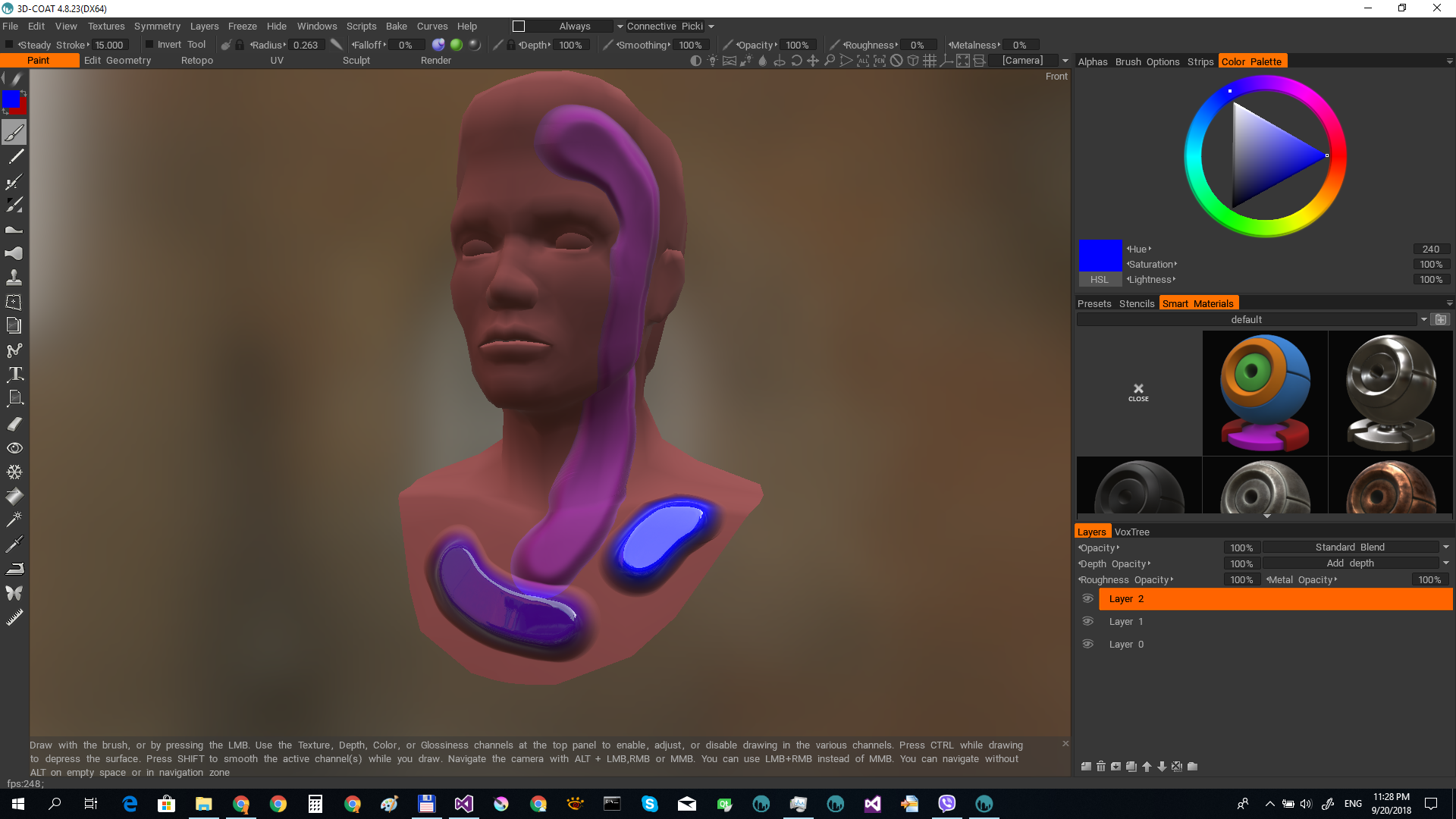Viewport: 1456px width, 819px height.
Task: Click the move layer up arrow
Action: coord(1147,767)
